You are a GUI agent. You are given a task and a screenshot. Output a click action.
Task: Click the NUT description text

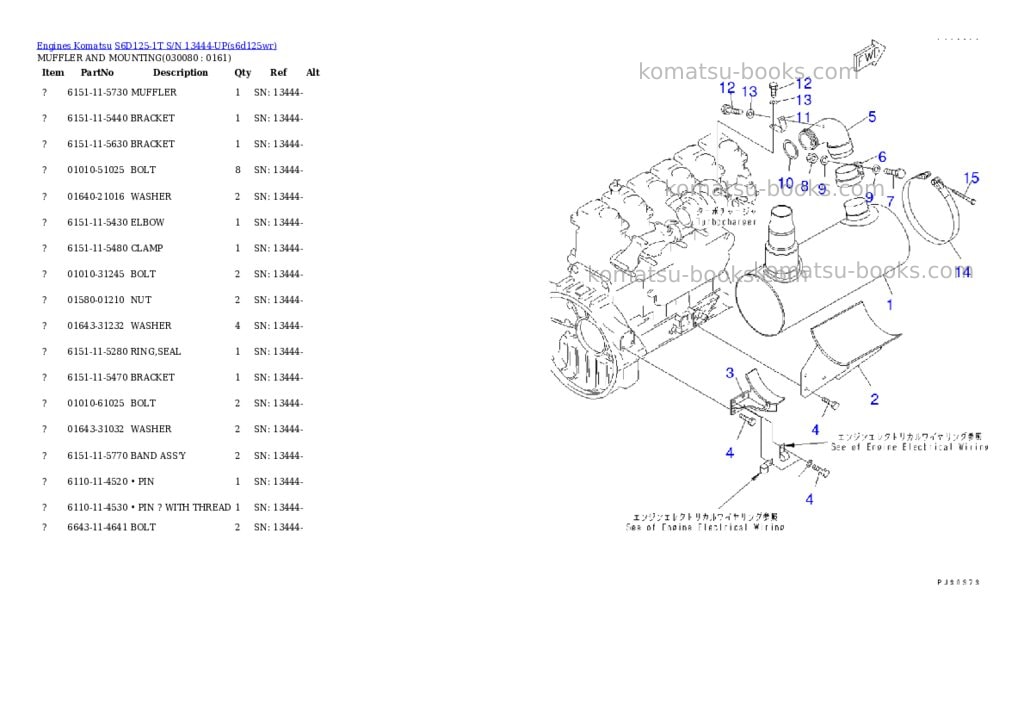140,300
